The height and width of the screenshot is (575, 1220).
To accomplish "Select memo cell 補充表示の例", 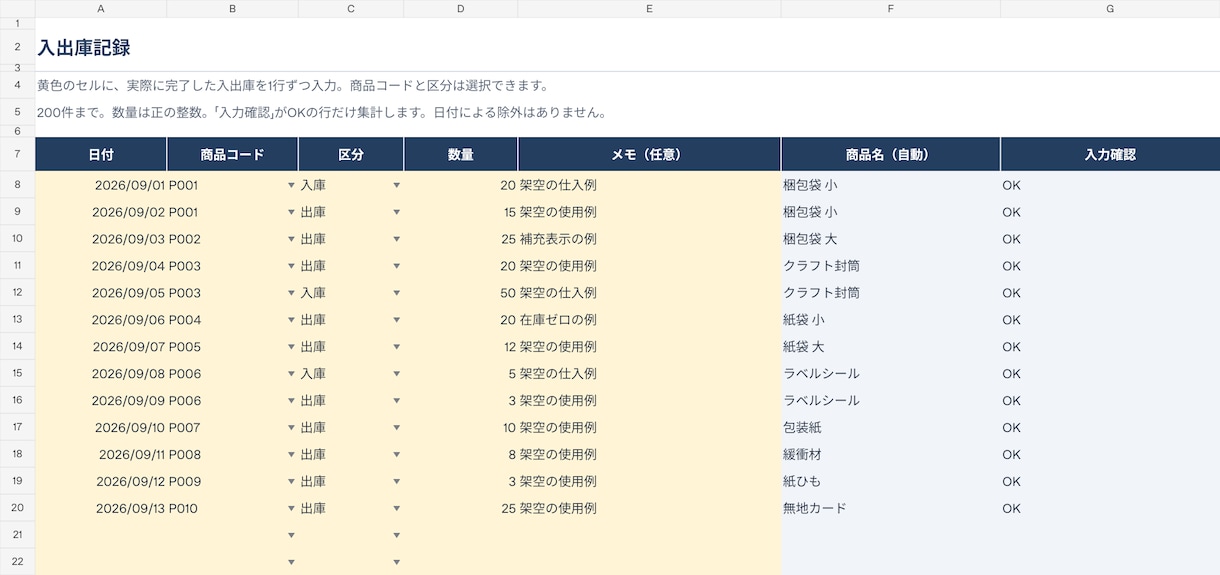I will 649,239.
